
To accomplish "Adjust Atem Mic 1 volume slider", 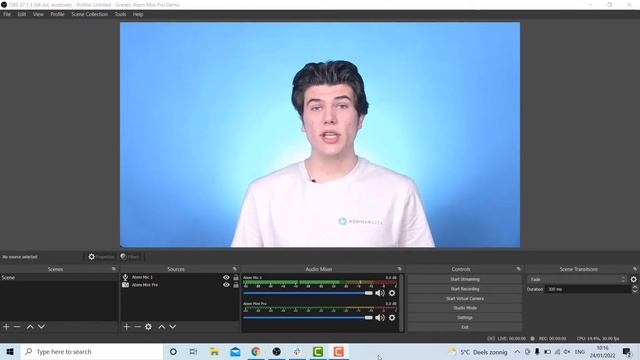I will coord(308,293).
